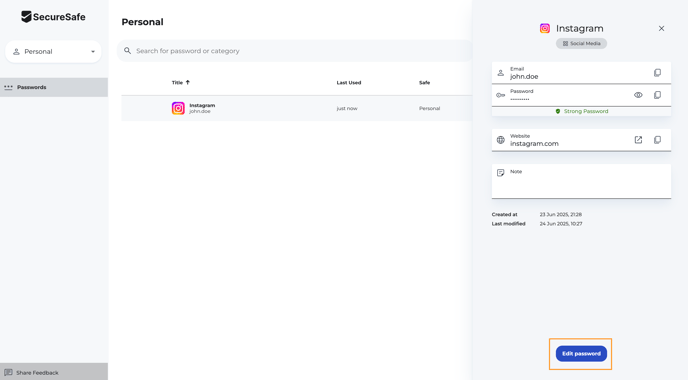Copy the john.doe email field value
Image resolution: width=688 pixels, height=380 pixels.
pyautogui.click(x=657, y=73)
